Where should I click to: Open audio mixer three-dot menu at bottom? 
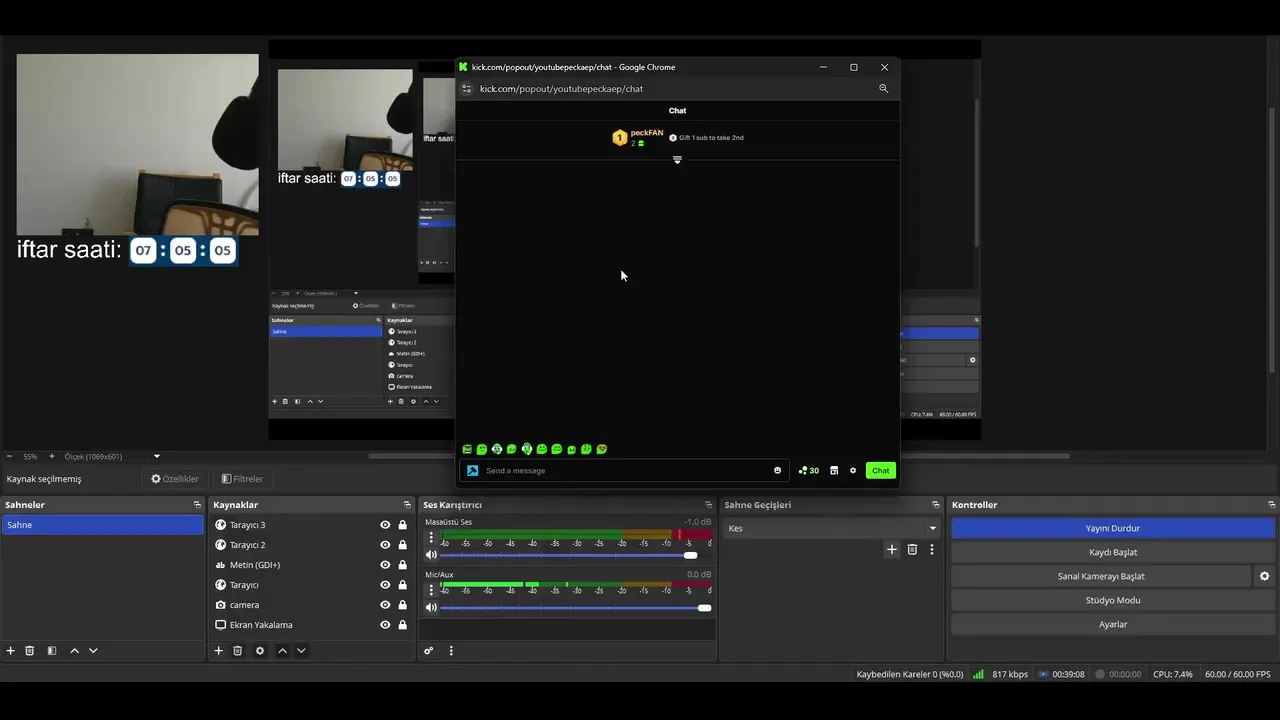pos(451,650)
